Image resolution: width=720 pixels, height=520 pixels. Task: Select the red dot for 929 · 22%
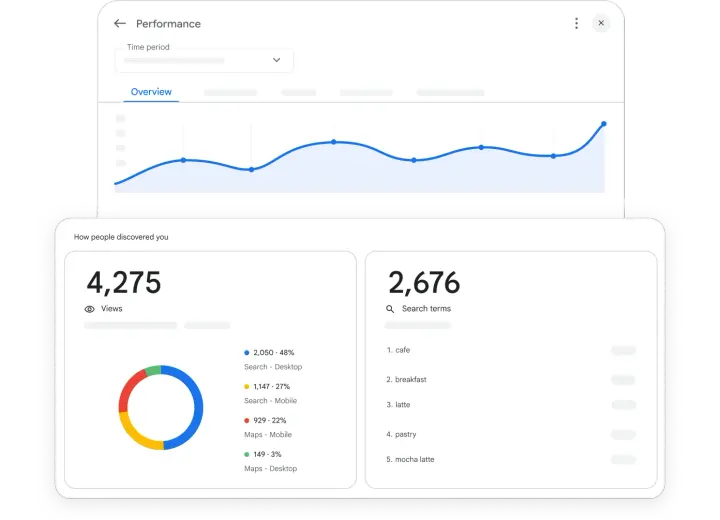[247, 420]
